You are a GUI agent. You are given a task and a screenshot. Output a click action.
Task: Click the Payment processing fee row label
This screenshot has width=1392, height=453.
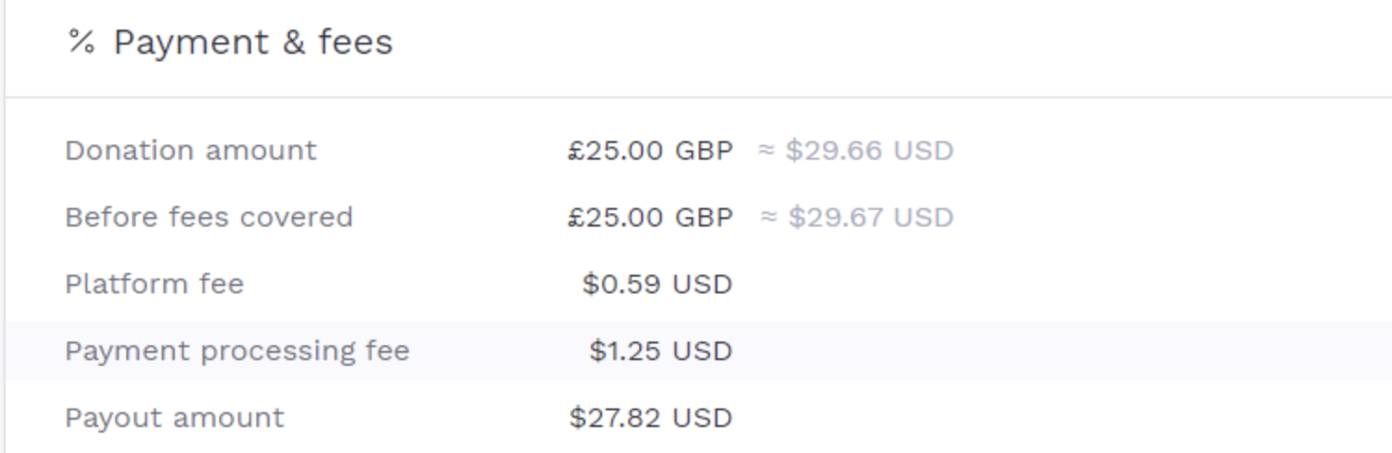[237, 352]
